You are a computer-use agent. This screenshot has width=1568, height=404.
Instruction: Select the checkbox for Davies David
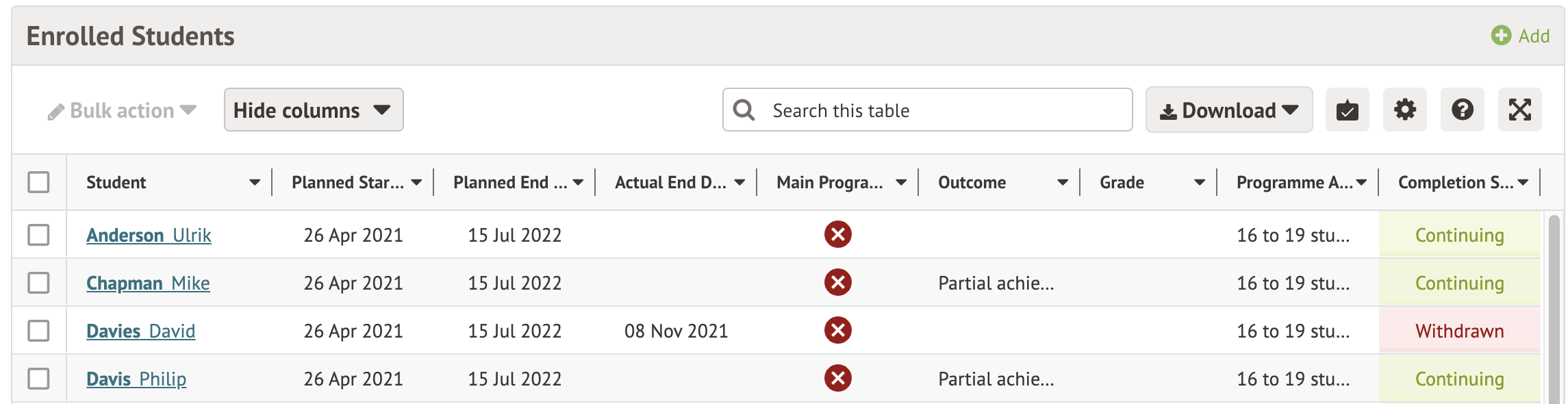pos(38,331)
